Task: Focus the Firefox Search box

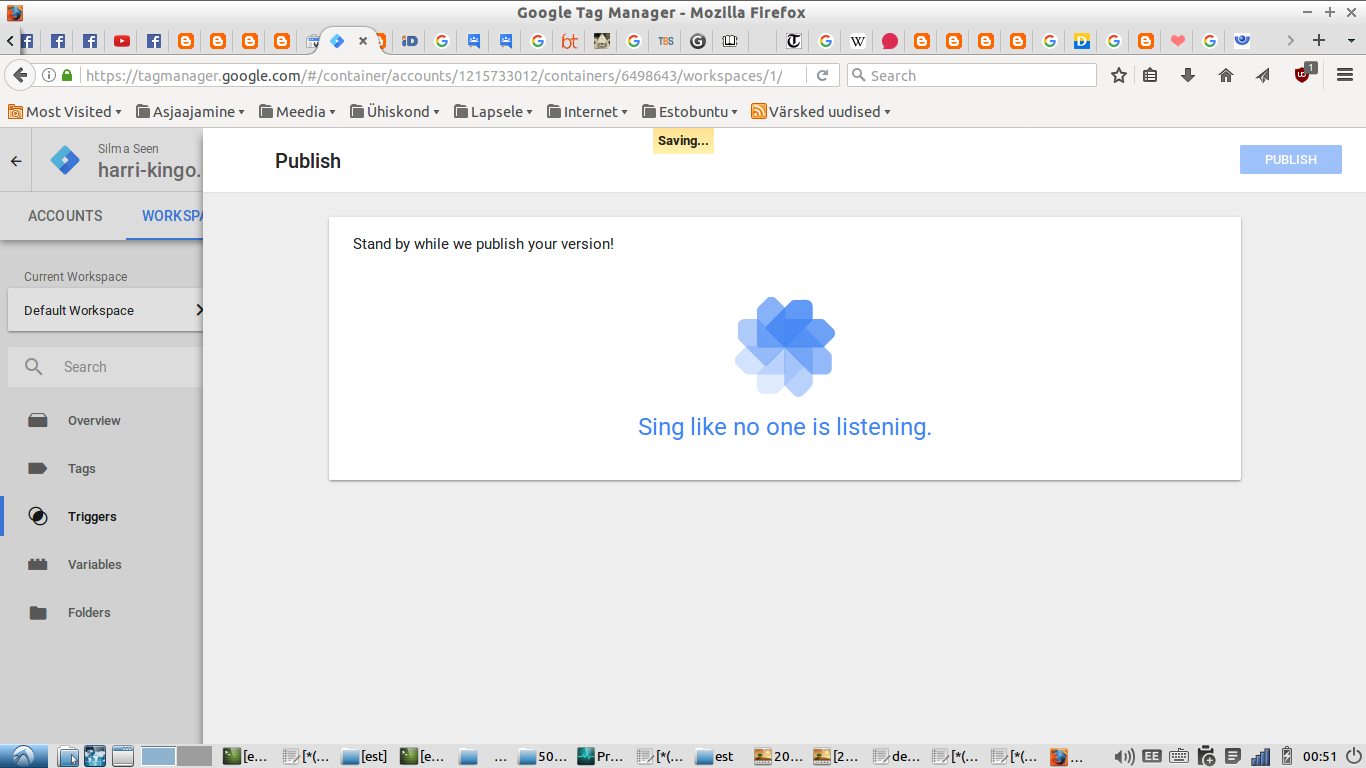Action: (x=972, y=75)
